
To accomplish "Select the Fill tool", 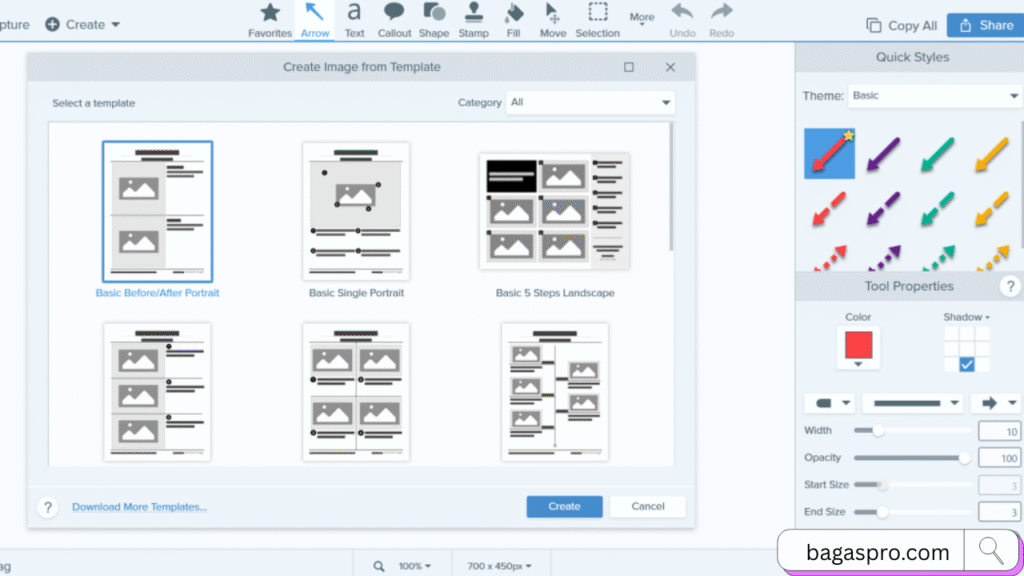I will point(513,18).
